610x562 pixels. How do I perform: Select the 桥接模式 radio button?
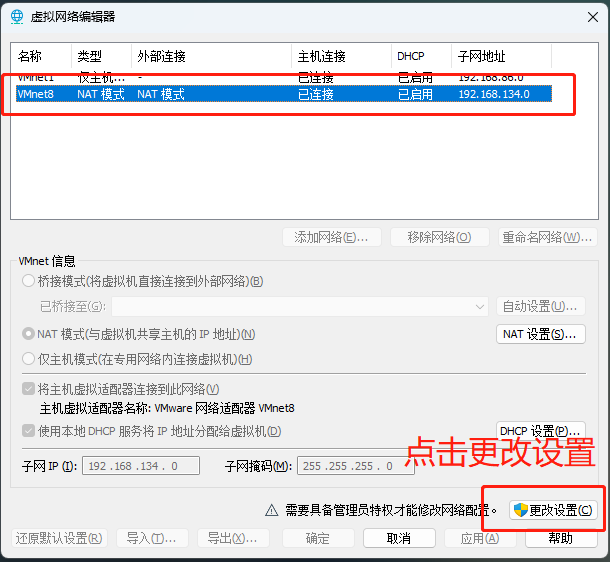coord(28,281)
